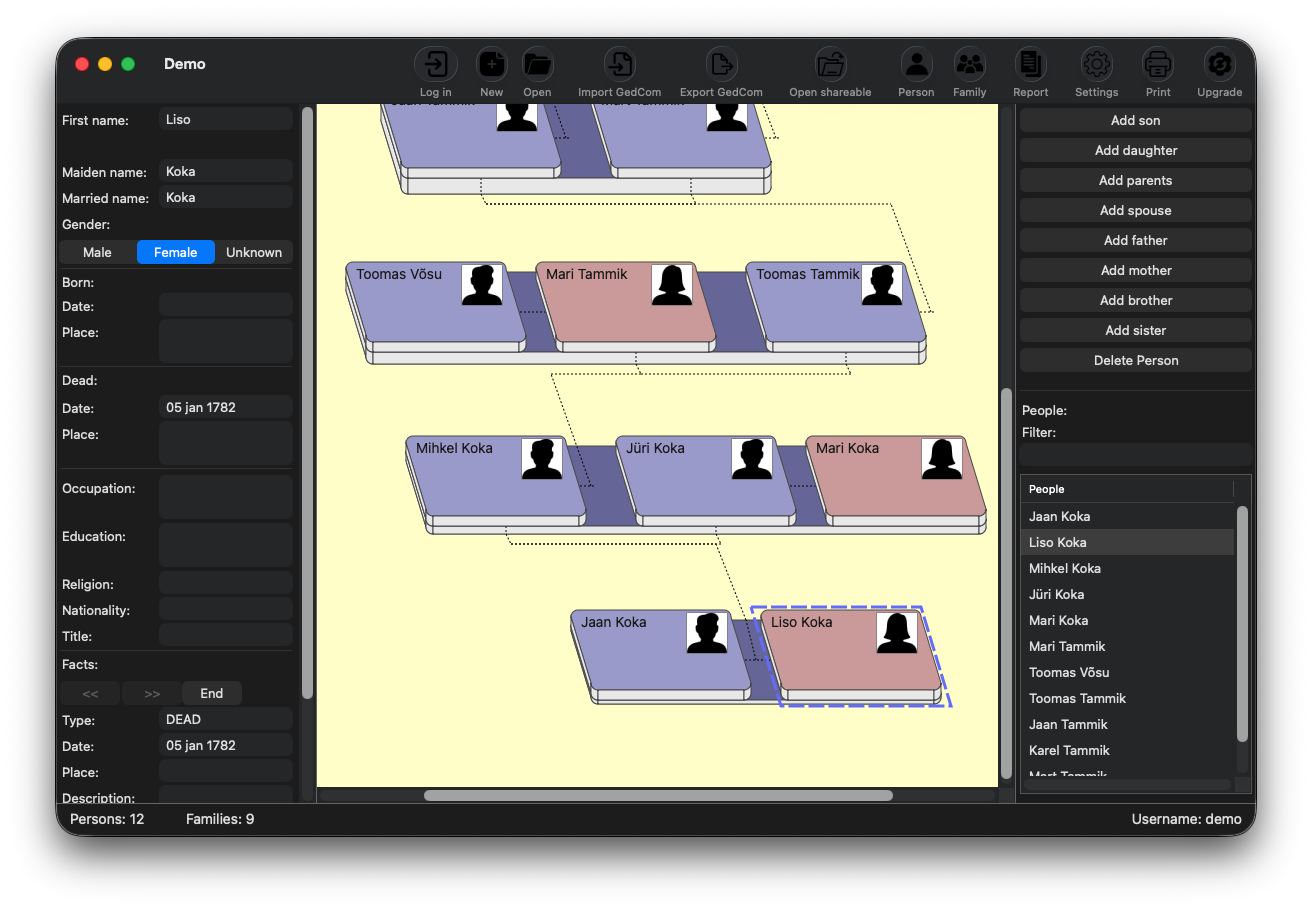This screenshot has height=910, width=1312.
Task: Select Mihkel Koka in the People list
Action: [x=1064, y=568]
